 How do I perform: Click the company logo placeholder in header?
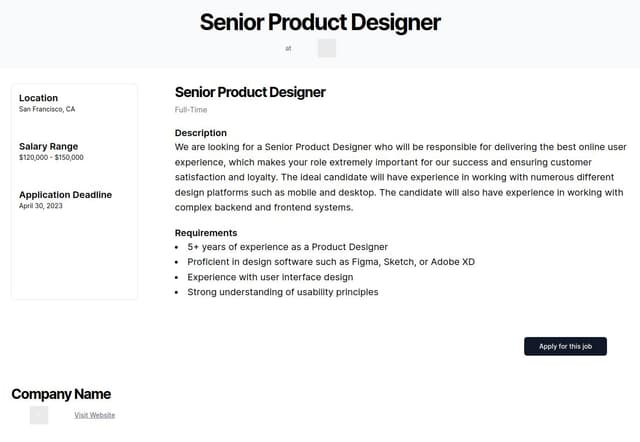327,48
